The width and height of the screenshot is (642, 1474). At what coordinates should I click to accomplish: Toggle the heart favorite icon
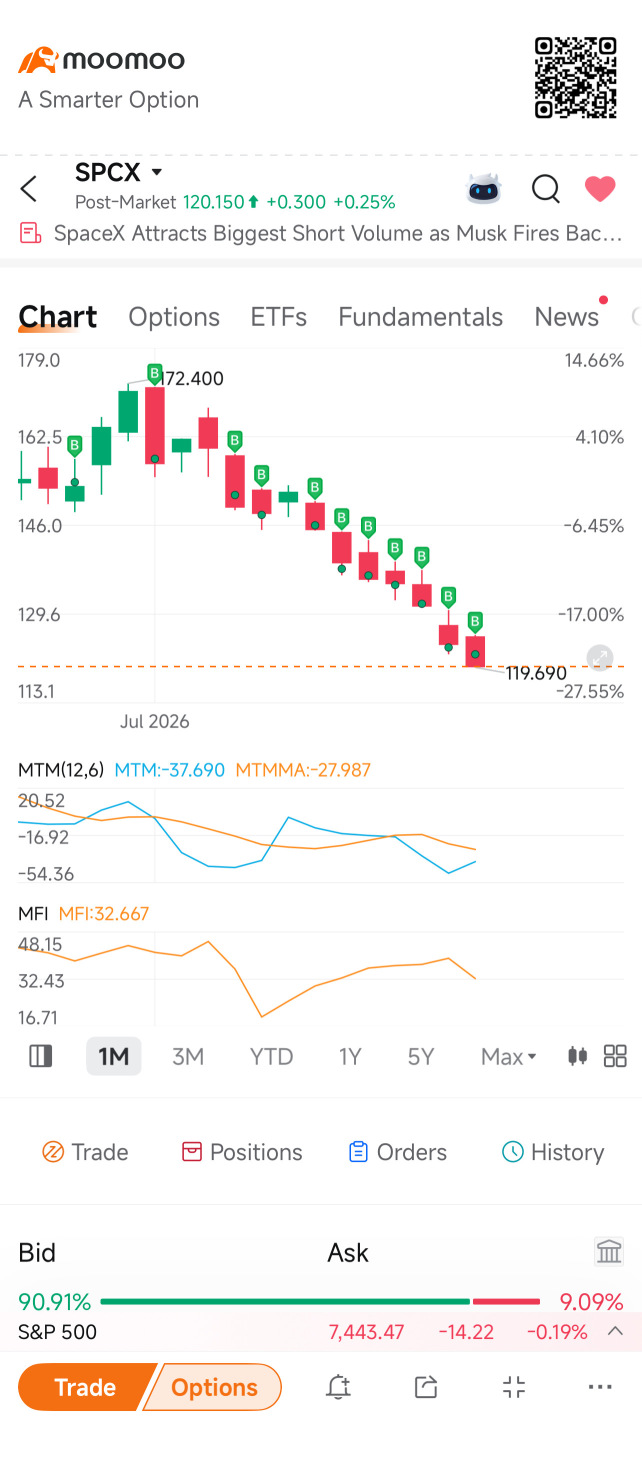tap(600, 188)
